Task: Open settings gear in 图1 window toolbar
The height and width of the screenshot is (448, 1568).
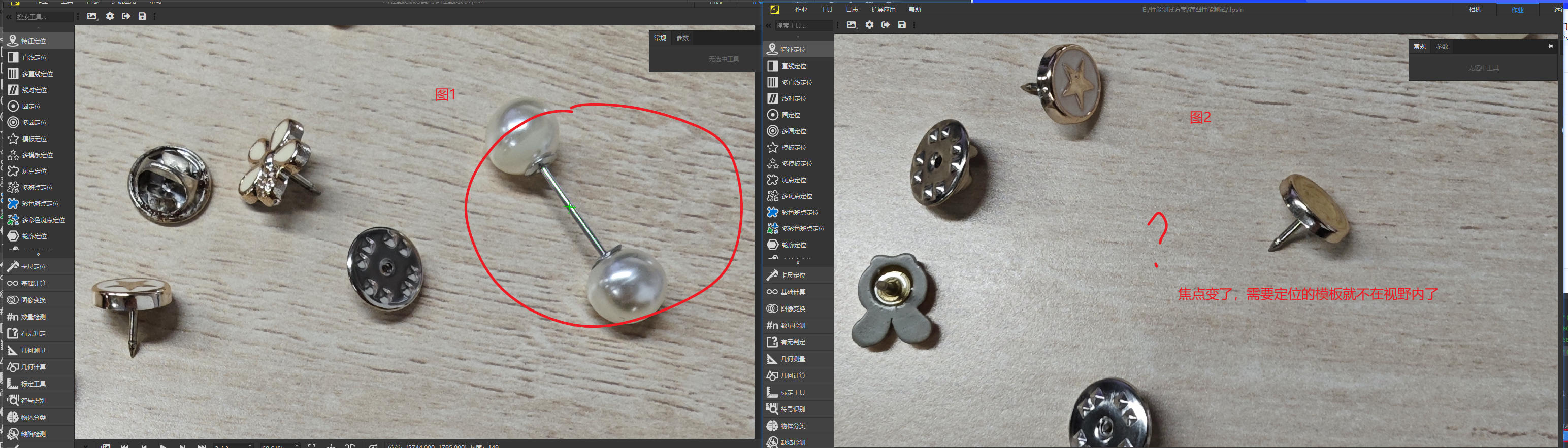Action: pos(110,16)
